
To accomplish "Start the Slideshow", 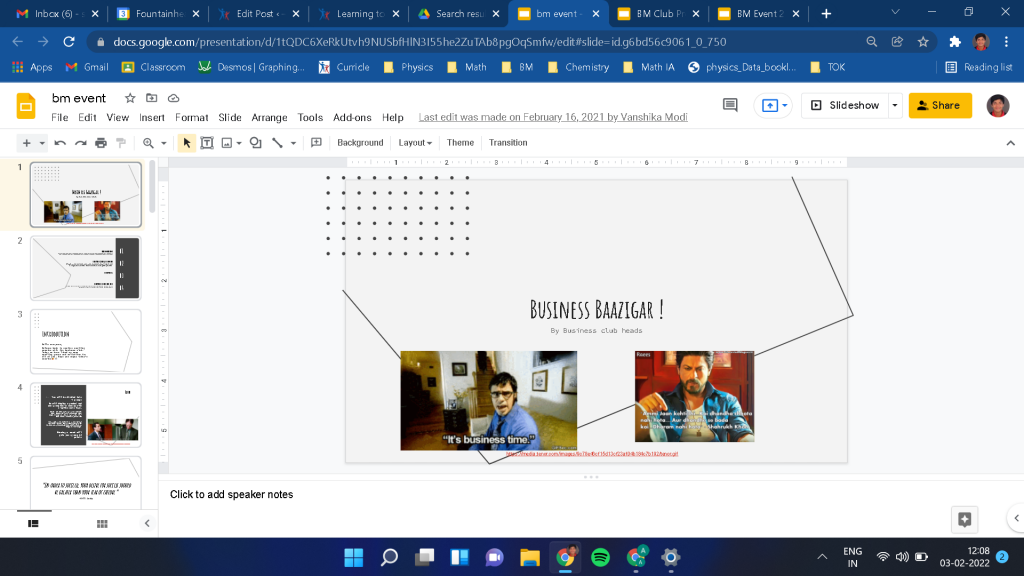I will [x=845, y=105].
